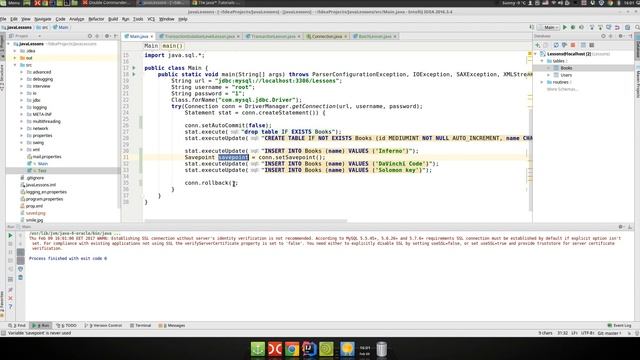The width and height of the screenshot is (640, 360).
Task: Hide the Database panel
Action: click(x=630, y=36)
